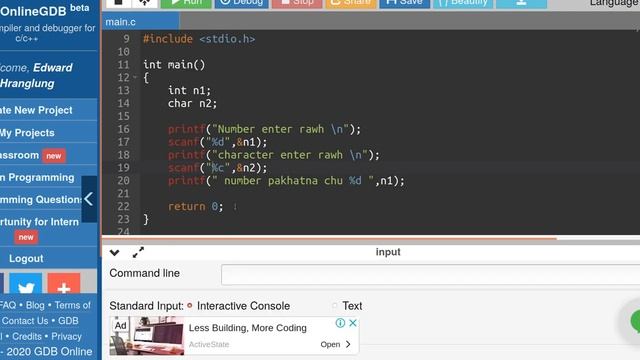This screenshot has height=360, width=640.
Task: Collapse the input panel with the down chevron
Action: (114, 253)
